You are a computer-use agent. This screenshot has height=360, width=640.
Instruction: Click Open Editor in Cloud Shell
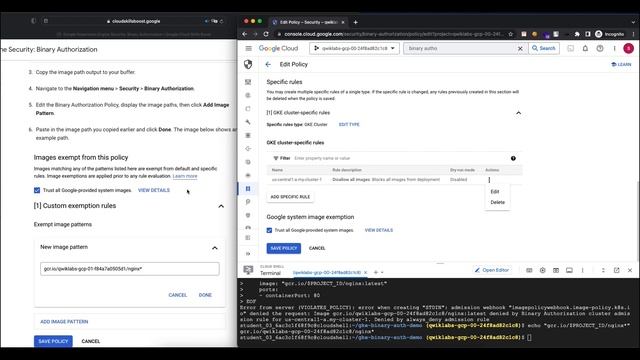[491, 270]
